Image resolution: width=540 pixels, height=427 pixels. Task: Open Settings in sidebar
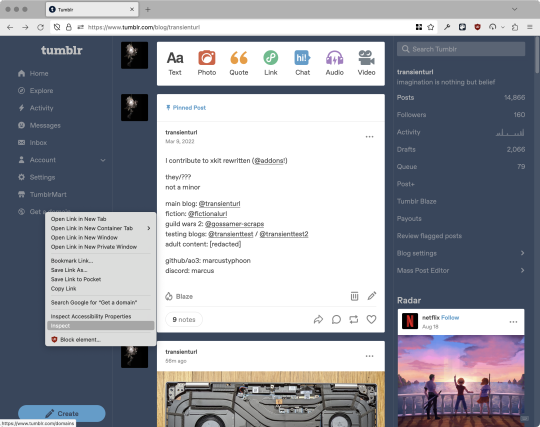[x=37, y=177]
